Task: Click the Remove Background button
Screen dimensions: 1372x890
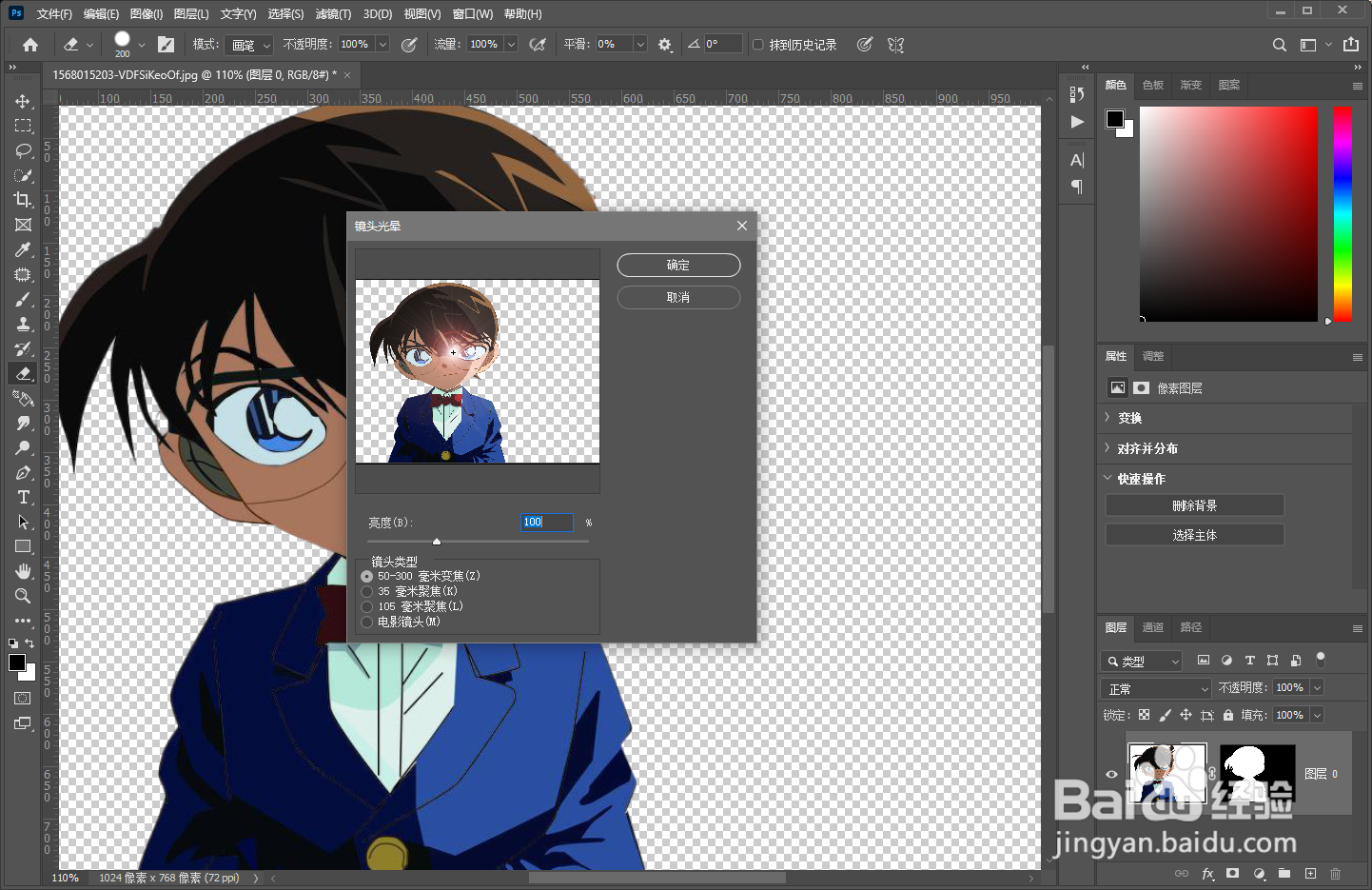Action: [x=1195, y=505]
